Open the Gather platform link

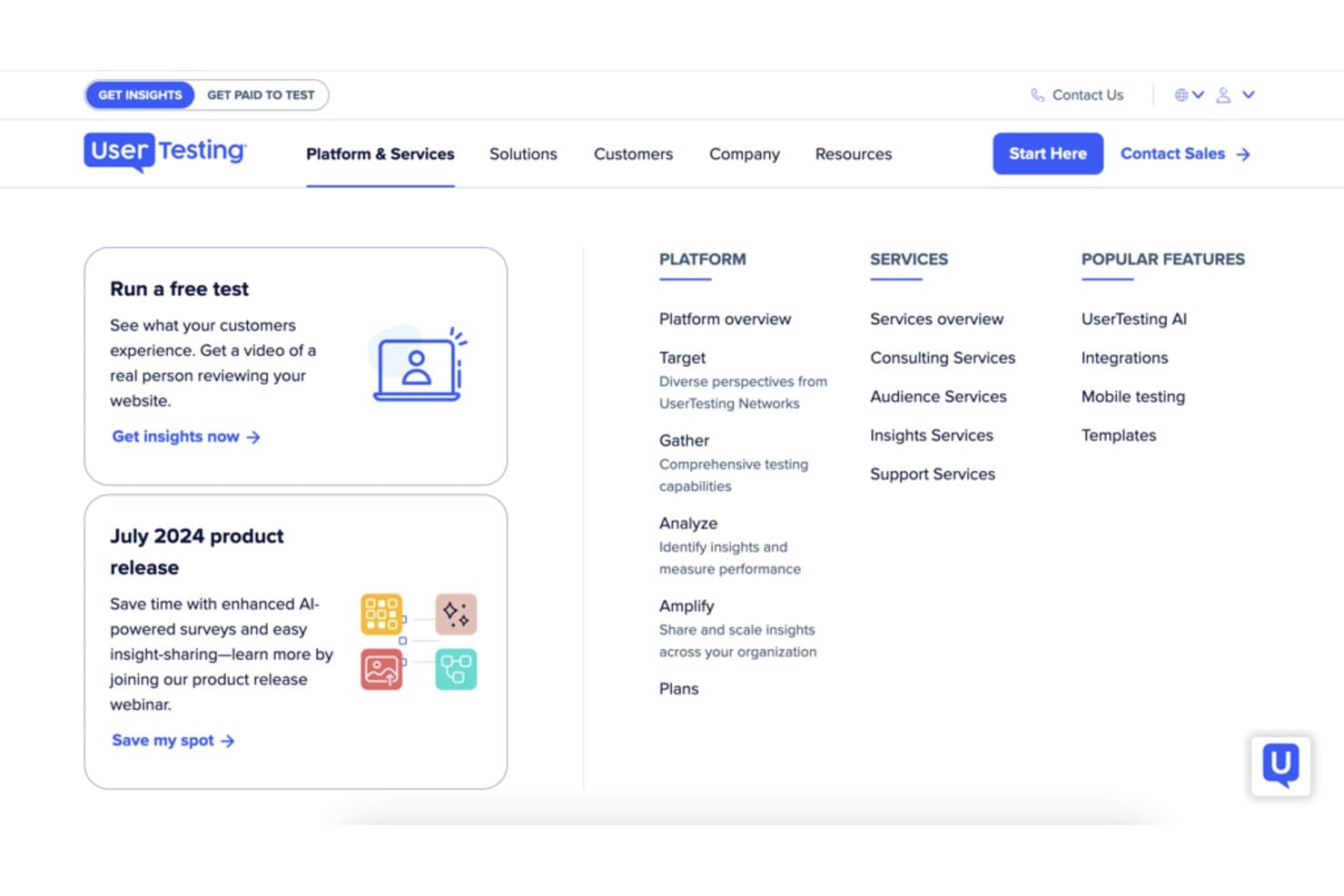(684, 440)
